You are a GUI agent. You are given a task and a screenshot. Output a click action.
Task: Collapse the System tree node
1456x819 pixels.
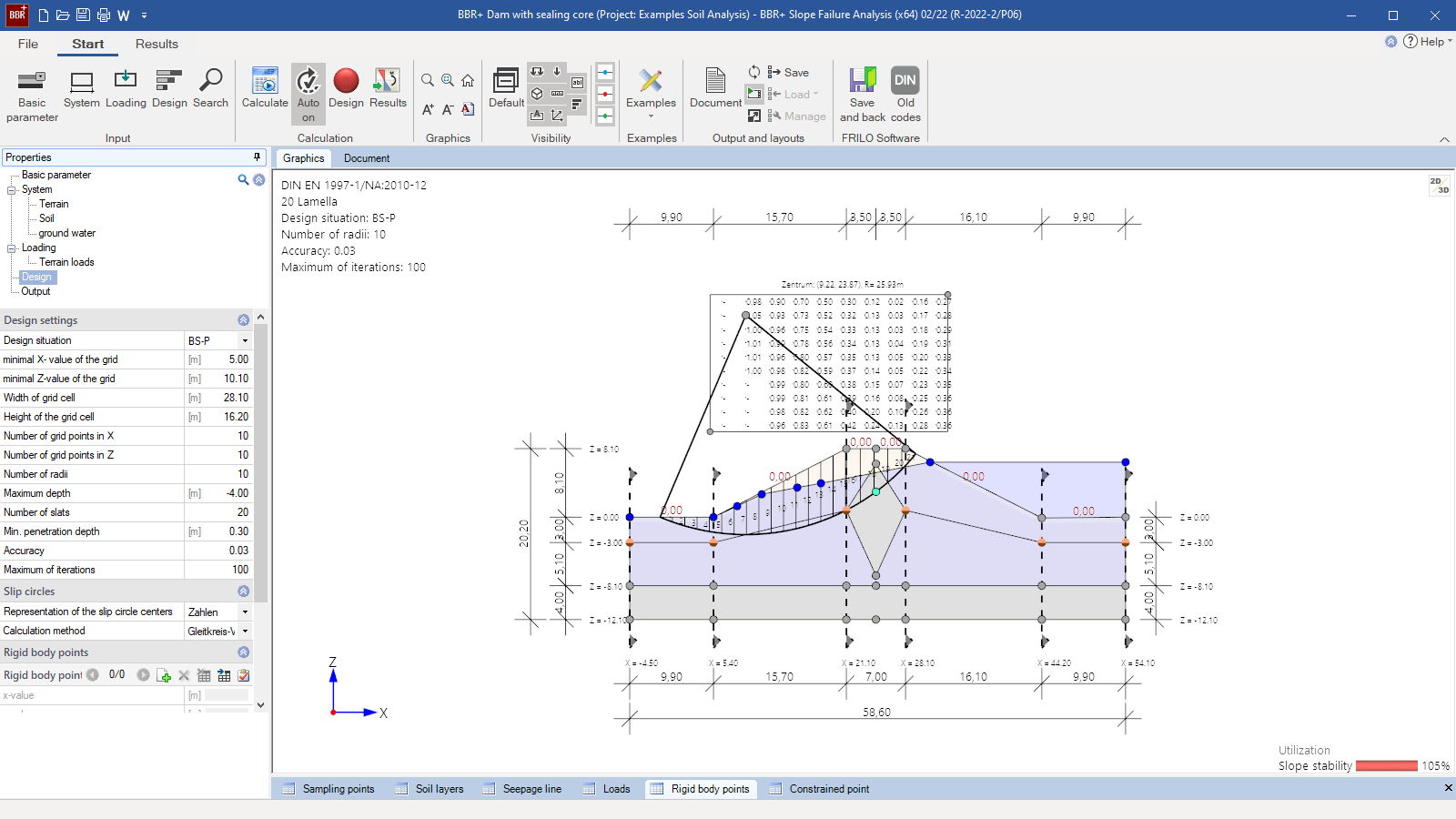12,190
